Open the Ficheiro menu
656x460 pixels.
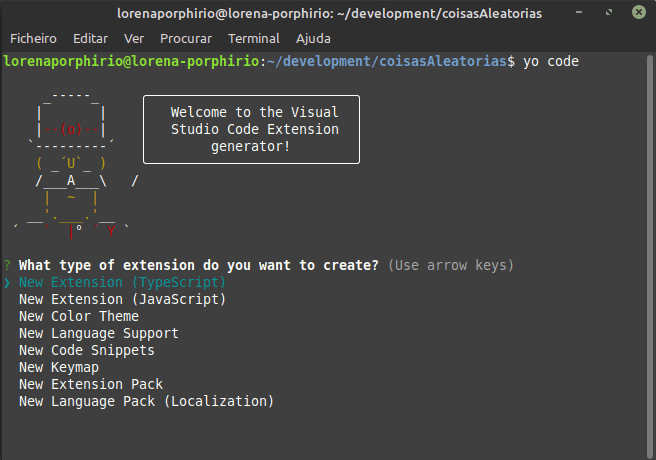click(33, 38)
